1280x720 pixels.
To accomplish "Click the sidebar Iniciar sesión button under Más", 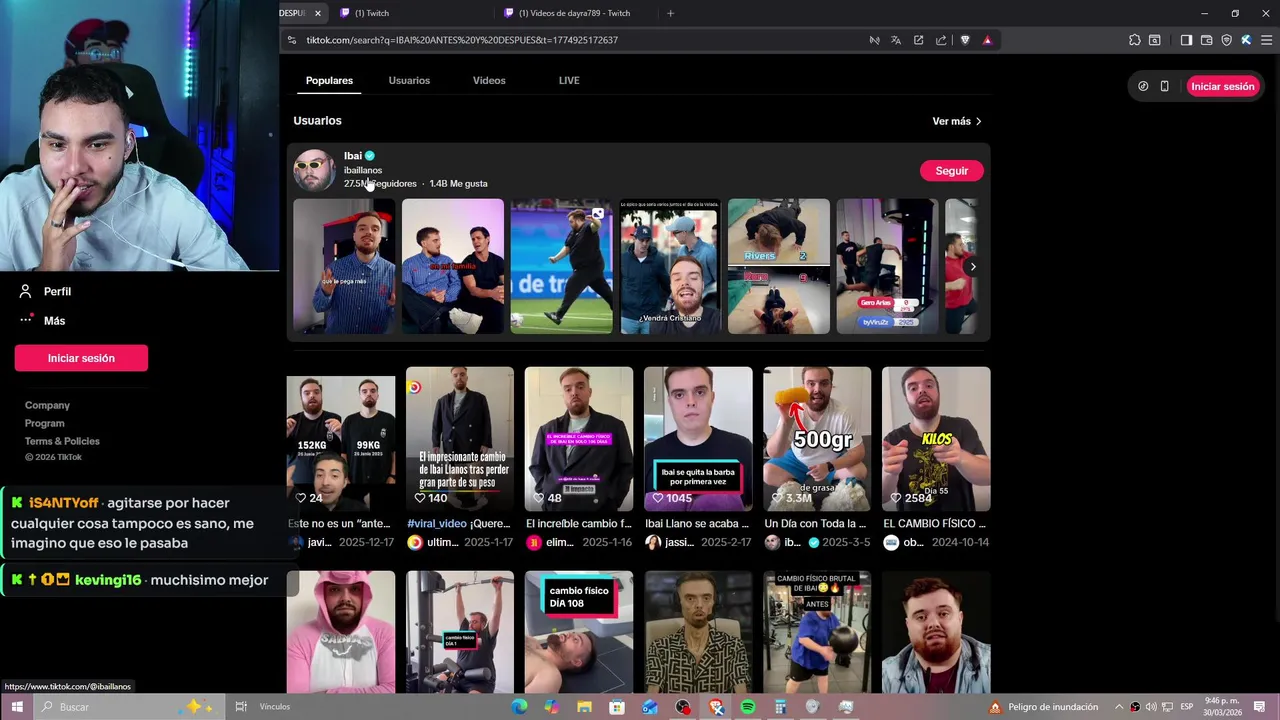I will (x=81, y=358).
